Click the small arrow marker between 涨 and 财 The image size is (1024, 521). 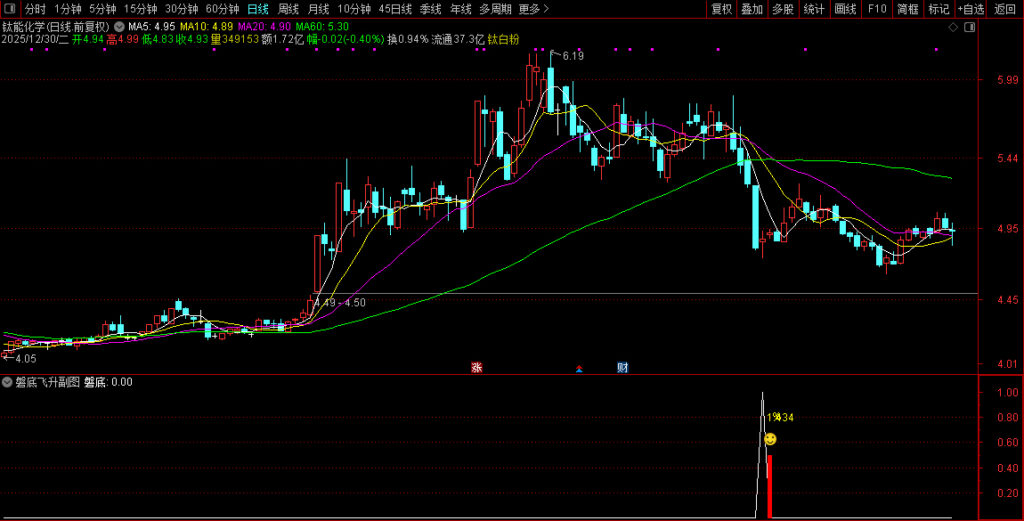pos(579,368)
